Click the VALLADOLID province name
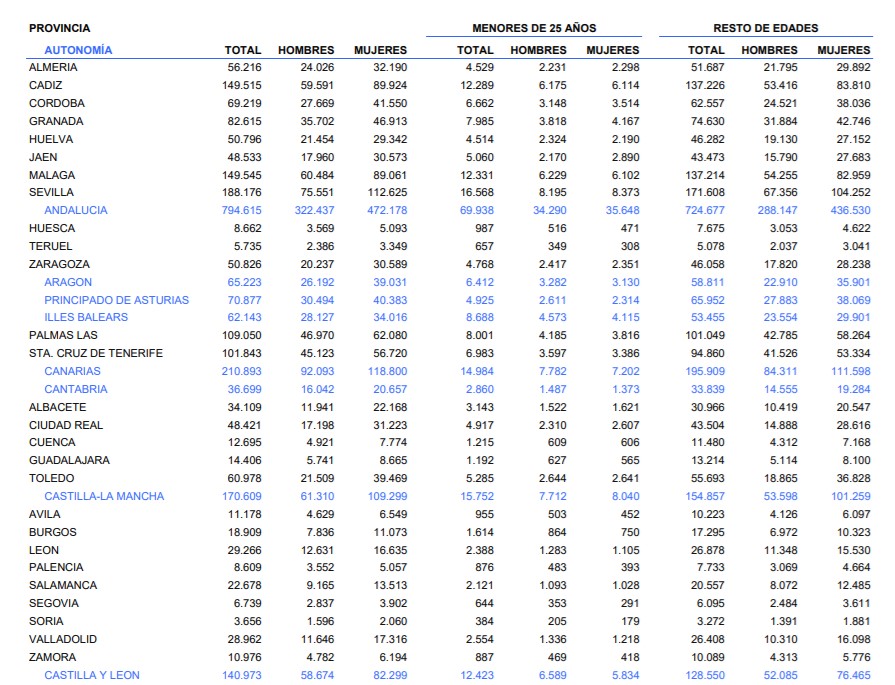Image resolution: width=895 pixels, height=685 pixels. point(63,639)
